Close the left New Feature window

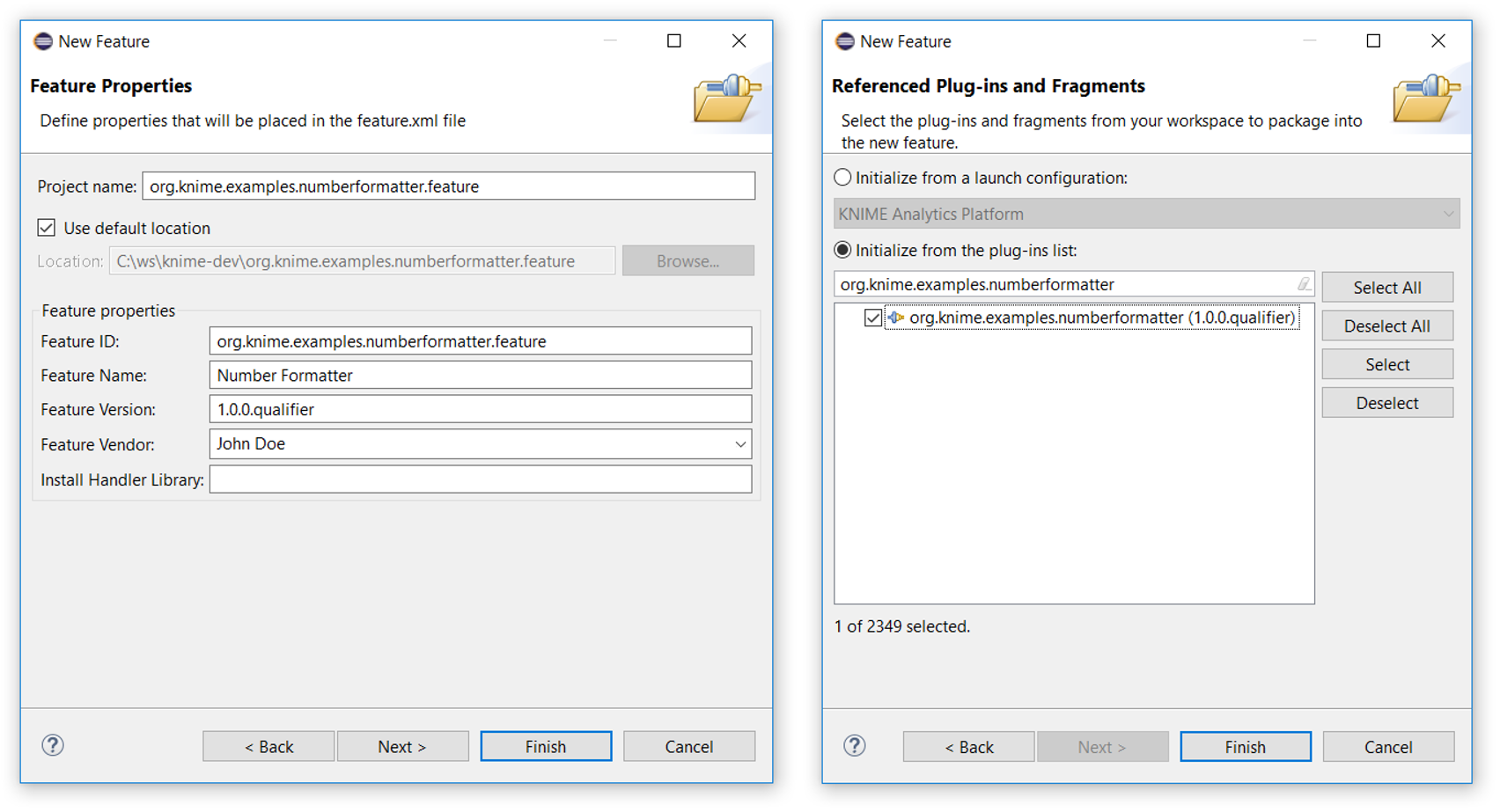(739, 40)
